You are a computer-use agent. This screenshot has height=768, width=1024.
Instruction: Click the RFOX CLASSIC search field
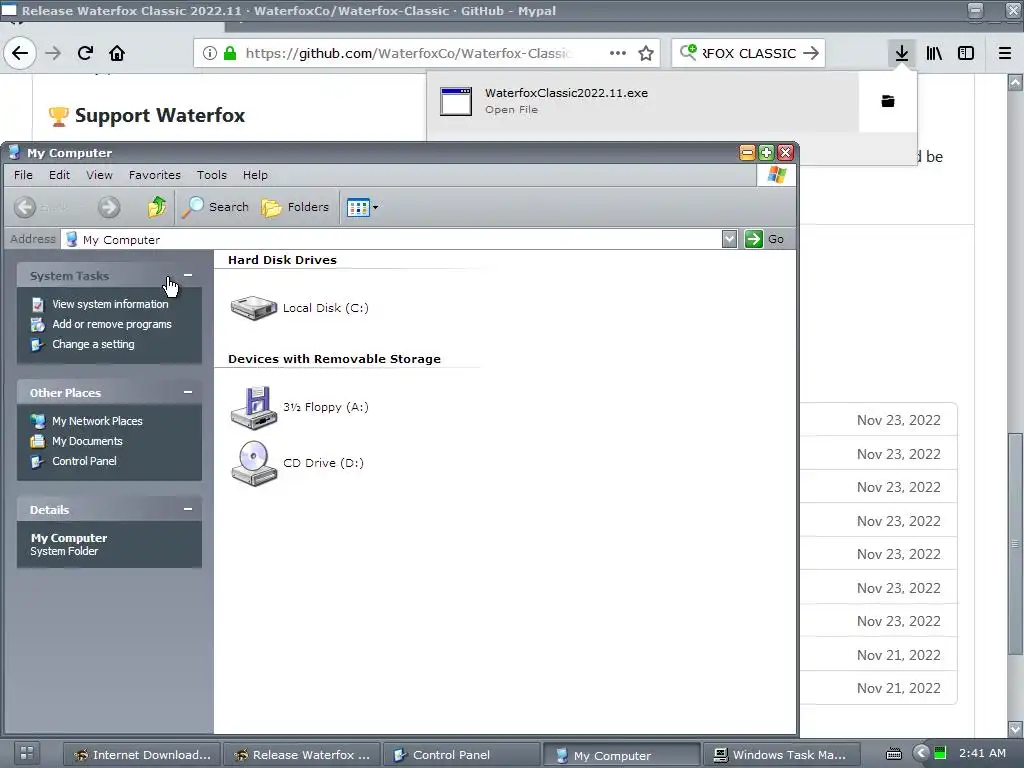[x=750, y=53]
